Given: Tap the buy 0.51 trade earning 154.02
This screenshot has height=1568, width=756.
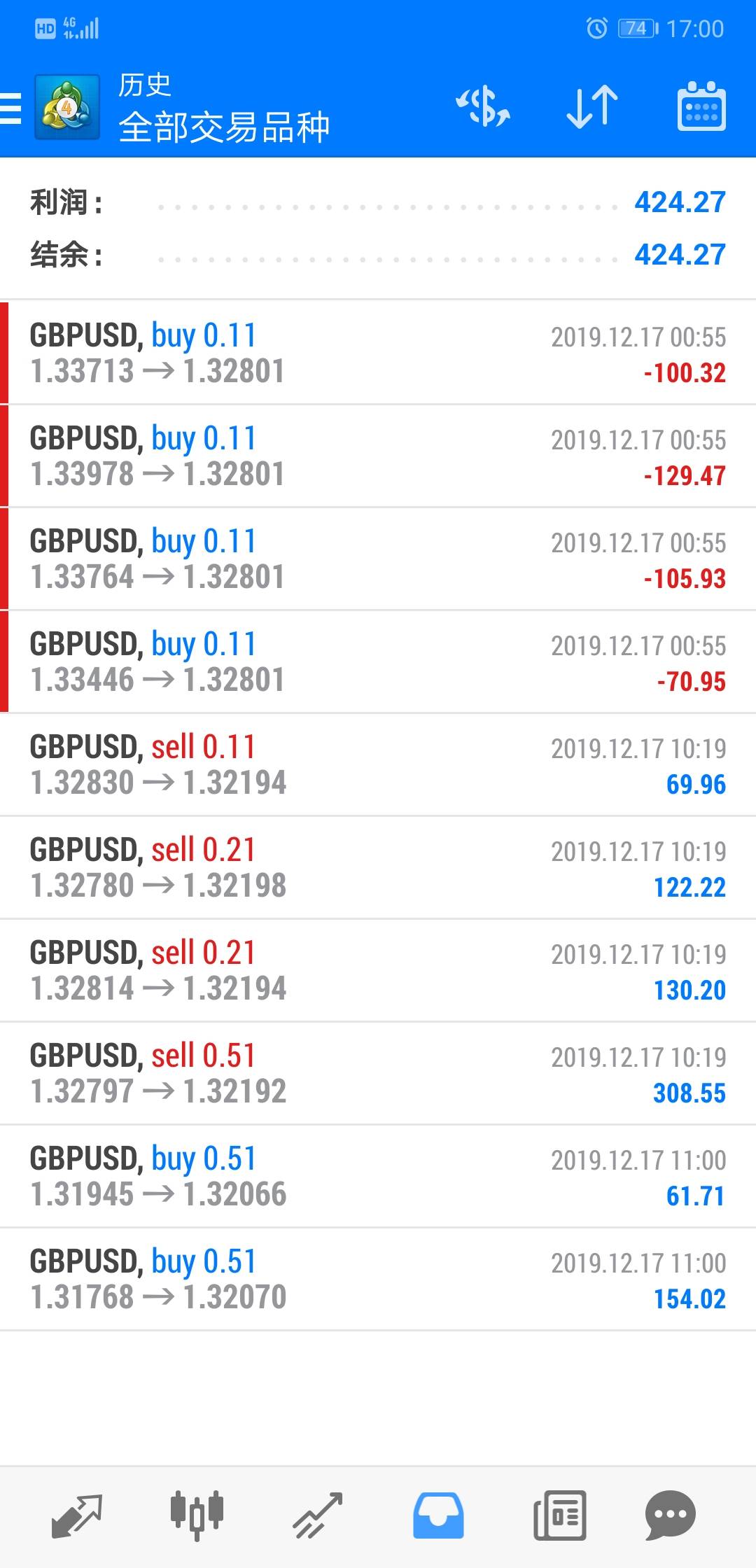Looking at the screenshot, I should coord(378,1280).
